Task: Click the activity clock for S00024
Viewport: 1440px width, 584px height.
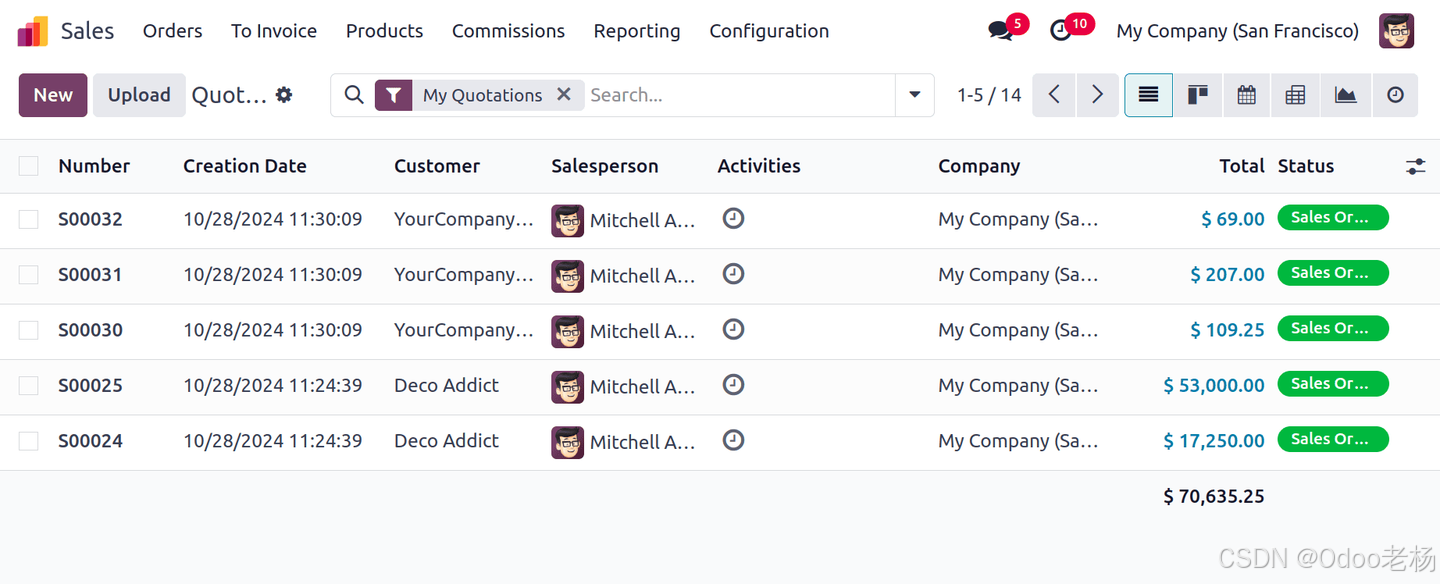Action: (x=733, y=439)
